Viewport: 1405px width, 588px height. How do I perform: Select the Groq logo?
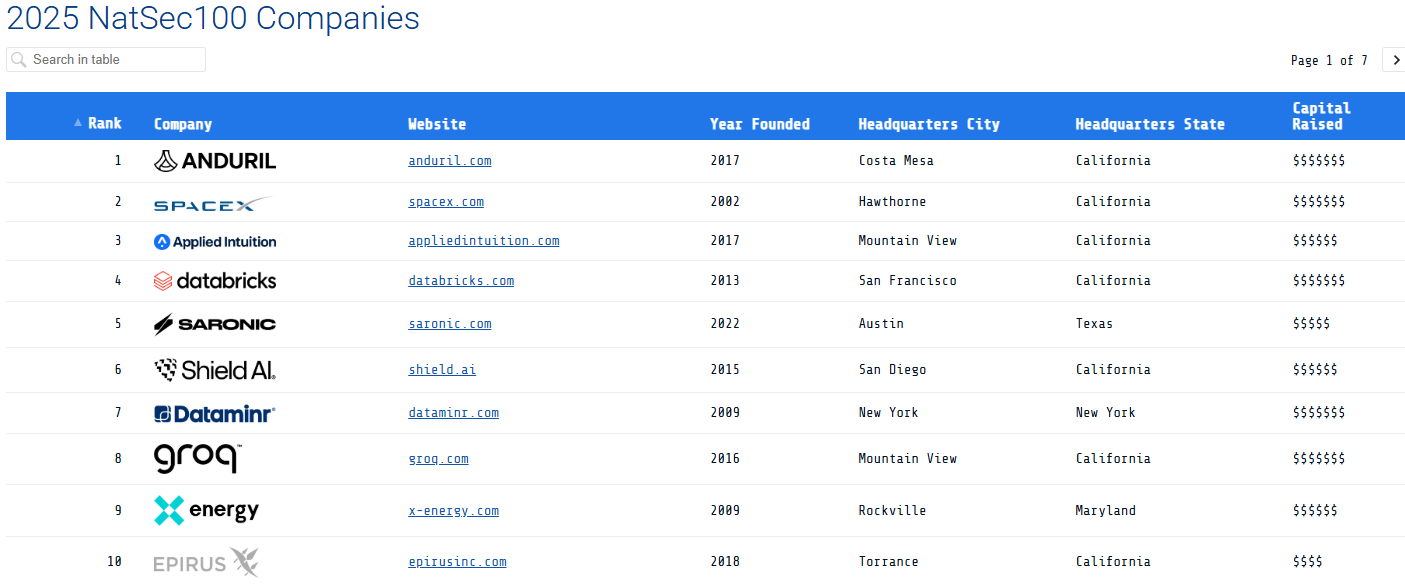tap(198, 458)
